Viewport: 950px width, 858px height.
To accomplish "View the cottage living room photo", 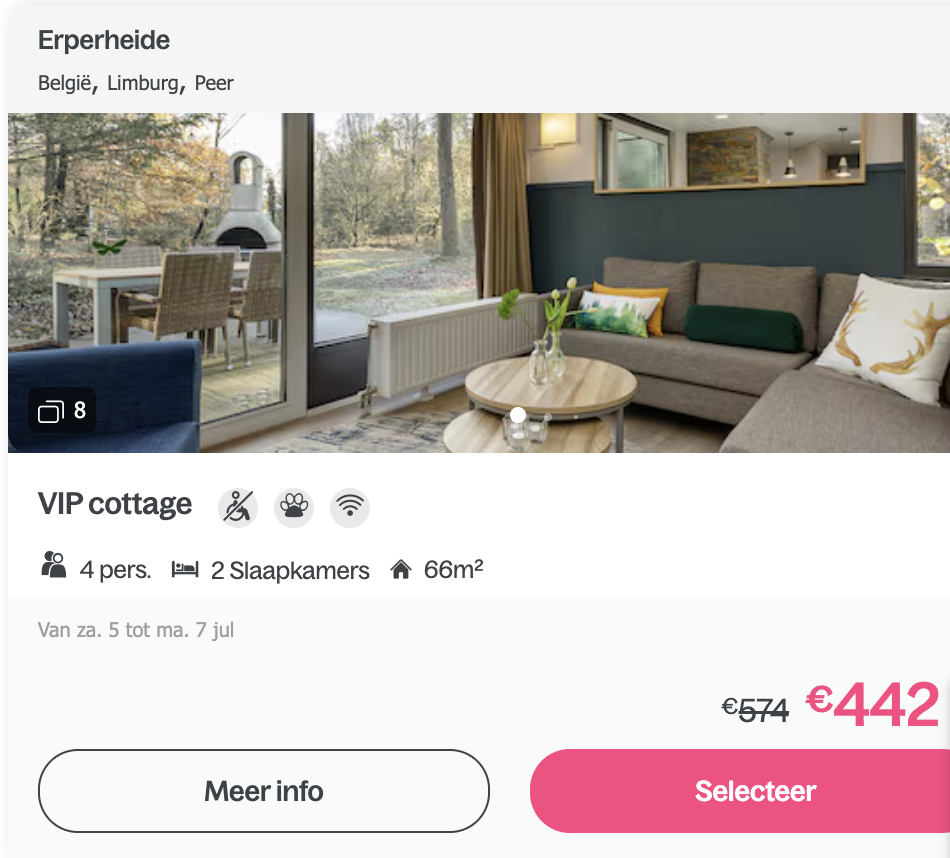I will click(479, 282).
